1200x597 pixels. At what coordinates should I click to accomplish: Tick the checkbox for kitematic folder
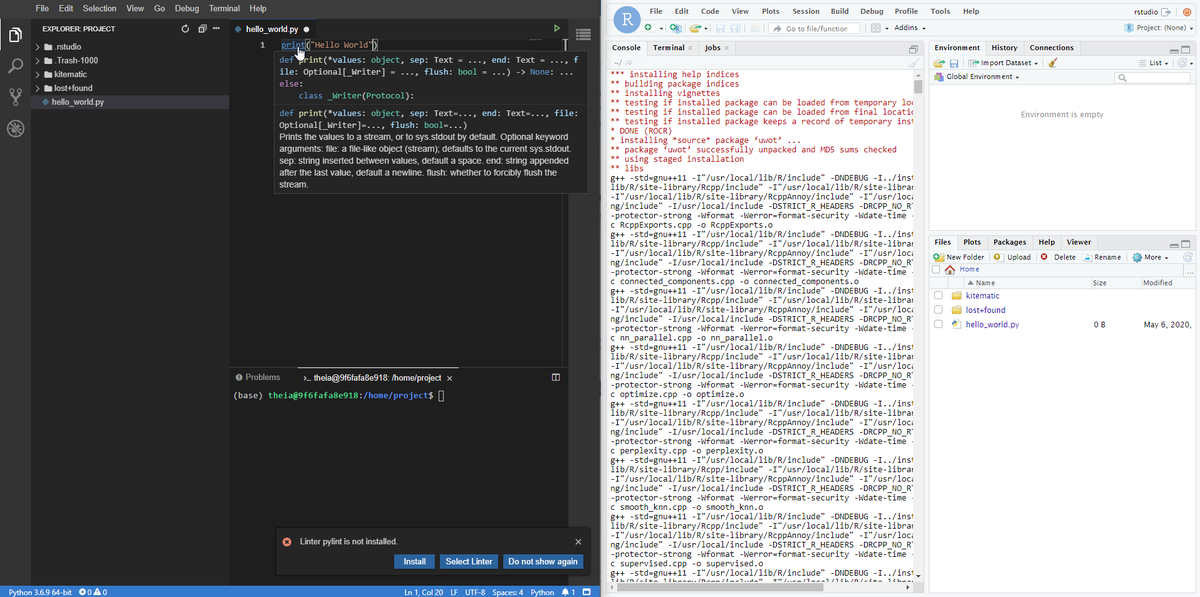point(938,296)
